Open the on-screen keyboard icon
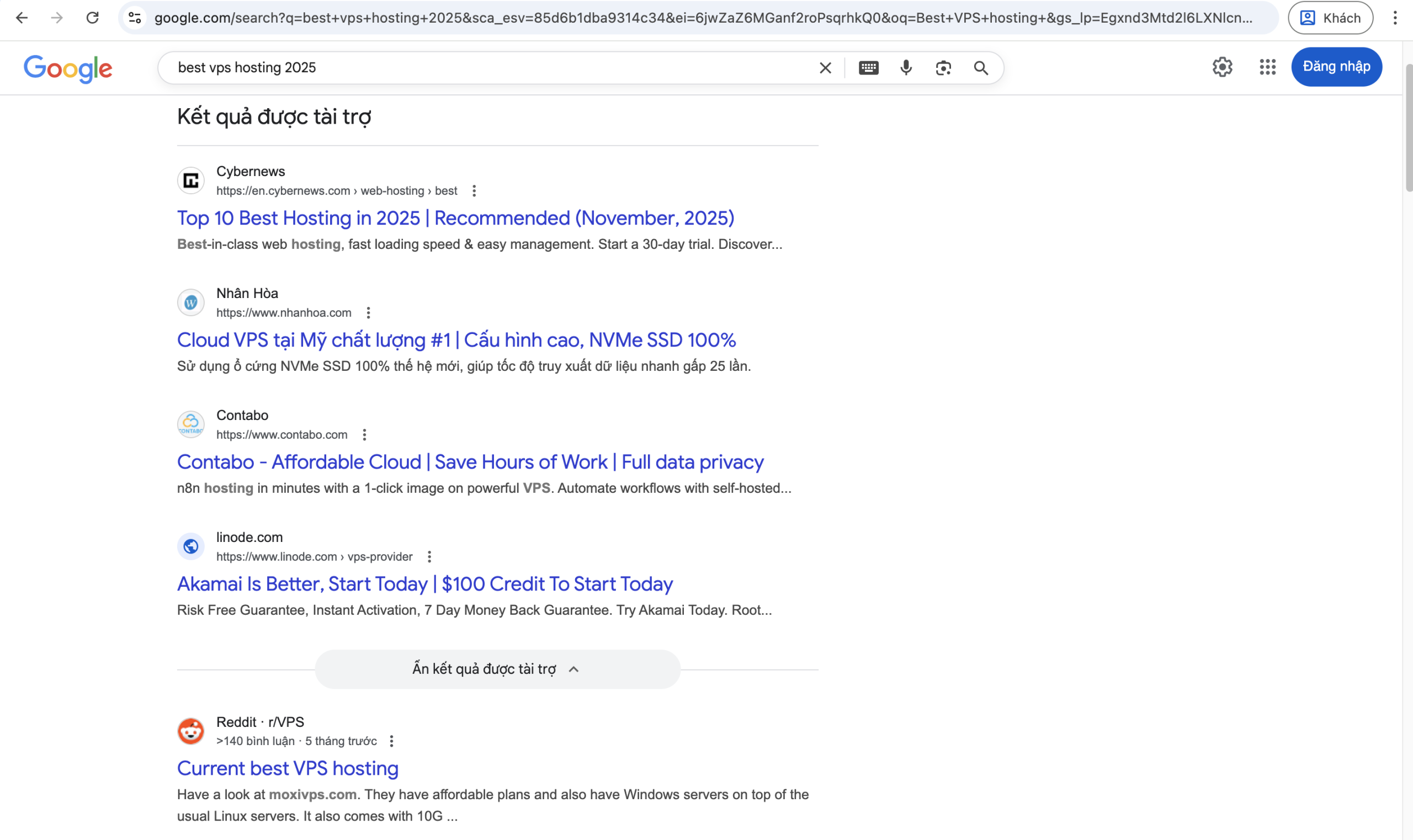This screenshot has width=1413, height=840. pos(868,67)
